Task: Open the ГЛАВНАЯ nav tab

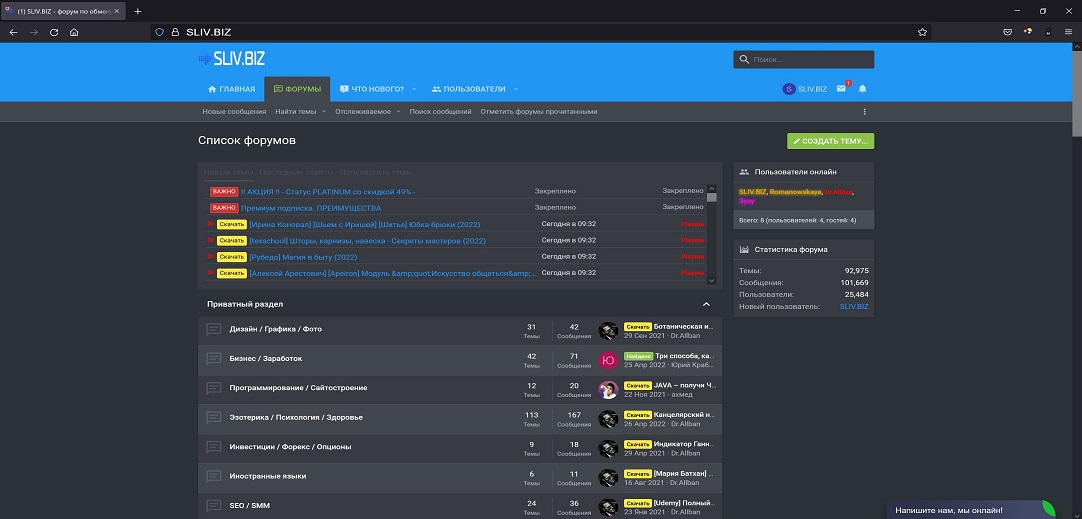Action: click(x=231, y=89)
